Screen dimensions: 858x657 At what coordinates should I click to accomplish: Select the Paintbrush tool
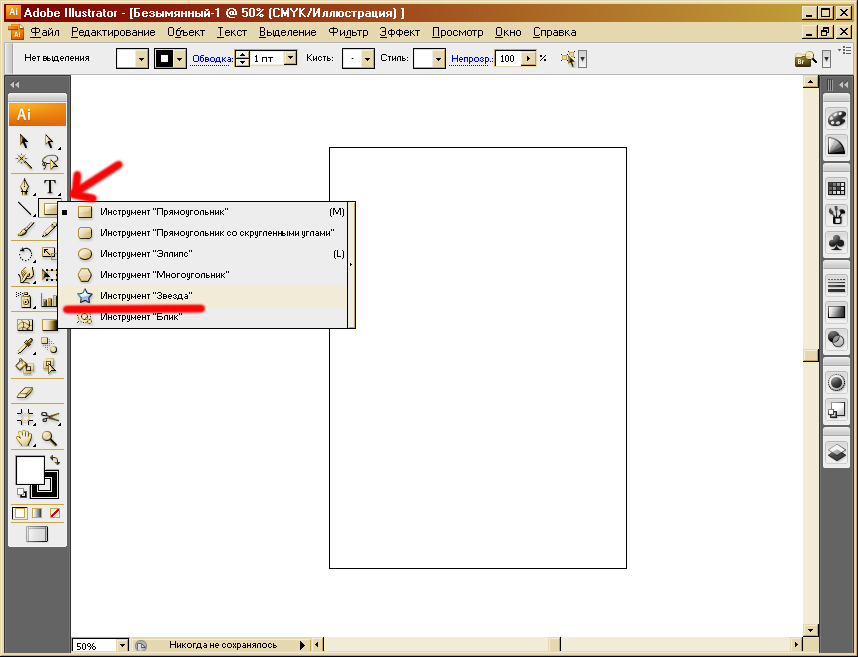click(x=24, y=230)
